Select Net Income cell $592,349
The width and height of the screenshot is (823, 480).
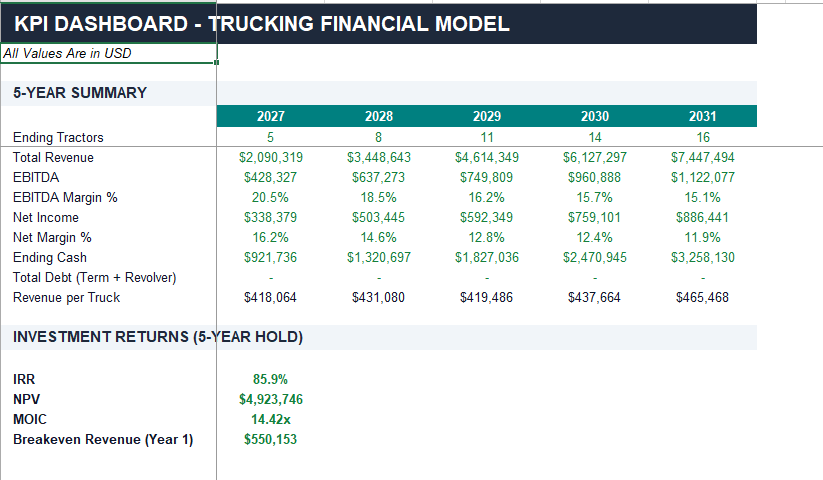(487, 217)
